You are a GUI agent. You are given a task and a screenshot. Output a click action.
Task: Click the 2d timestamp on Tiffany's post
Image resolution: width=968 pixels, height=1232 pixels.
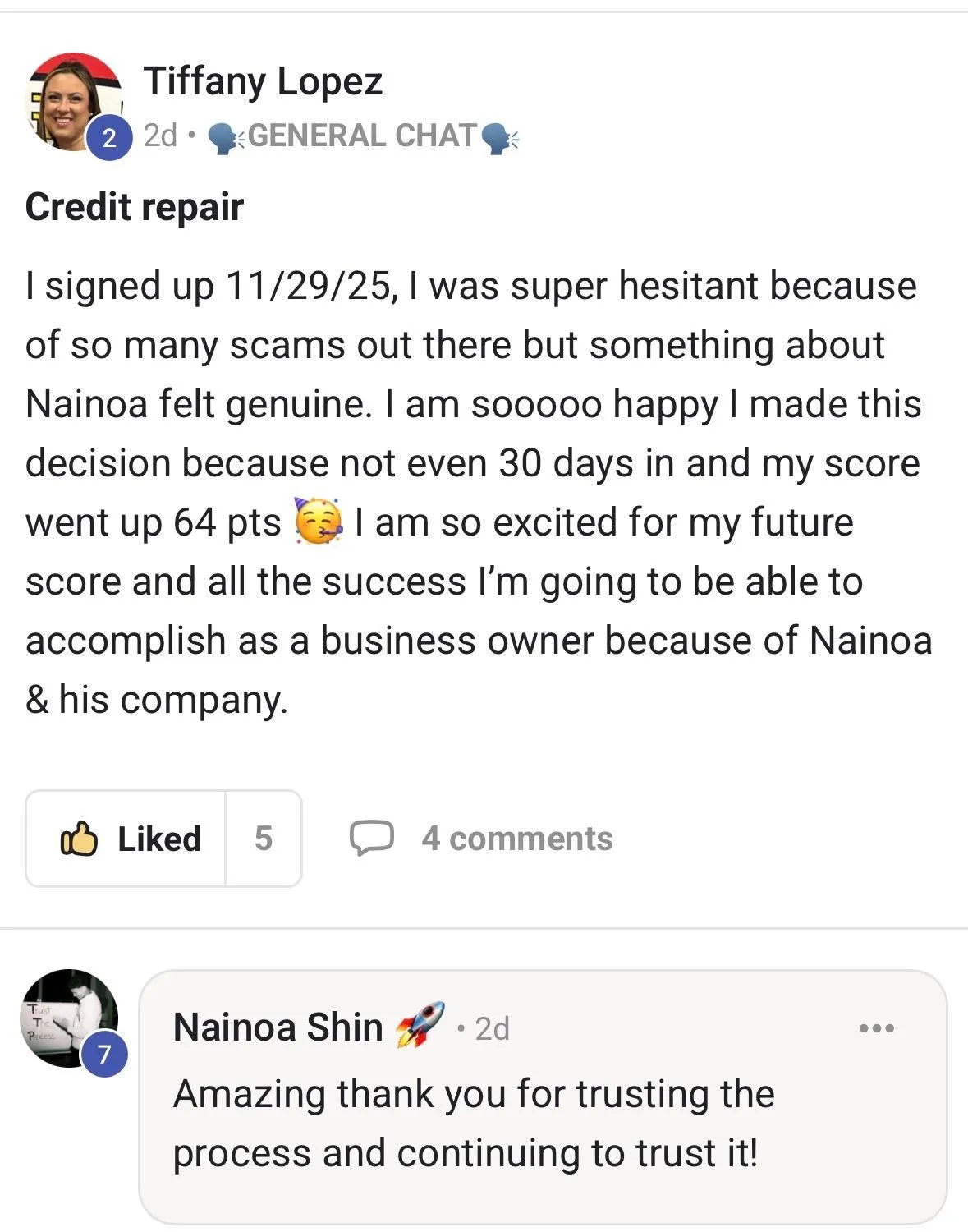click(161, 136)
